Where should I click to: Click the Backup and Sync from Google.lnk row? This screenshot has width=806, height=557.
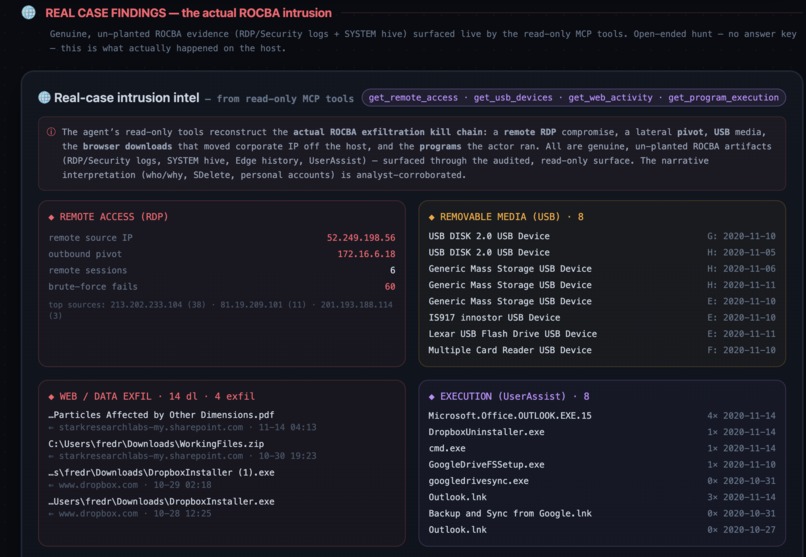coord(601,513)
